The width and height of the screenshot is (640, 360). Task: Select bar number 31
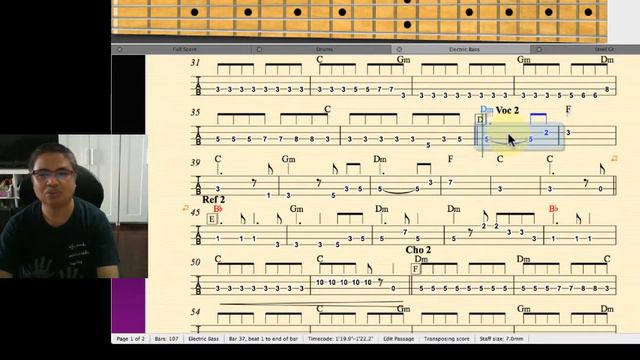(x=196, y=62)
